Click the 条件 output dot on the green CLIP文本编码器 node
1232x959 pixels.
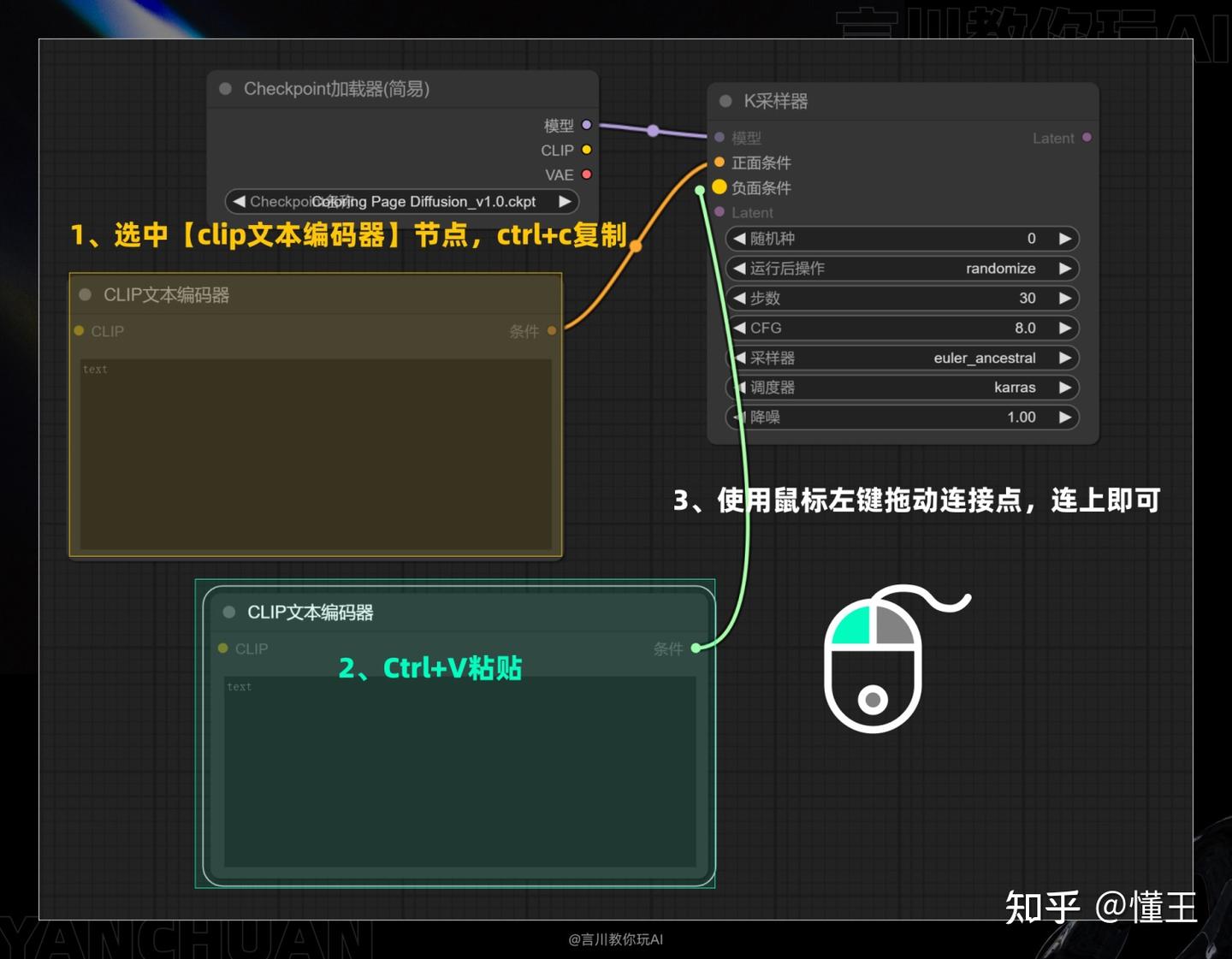[x=696, y=648]
